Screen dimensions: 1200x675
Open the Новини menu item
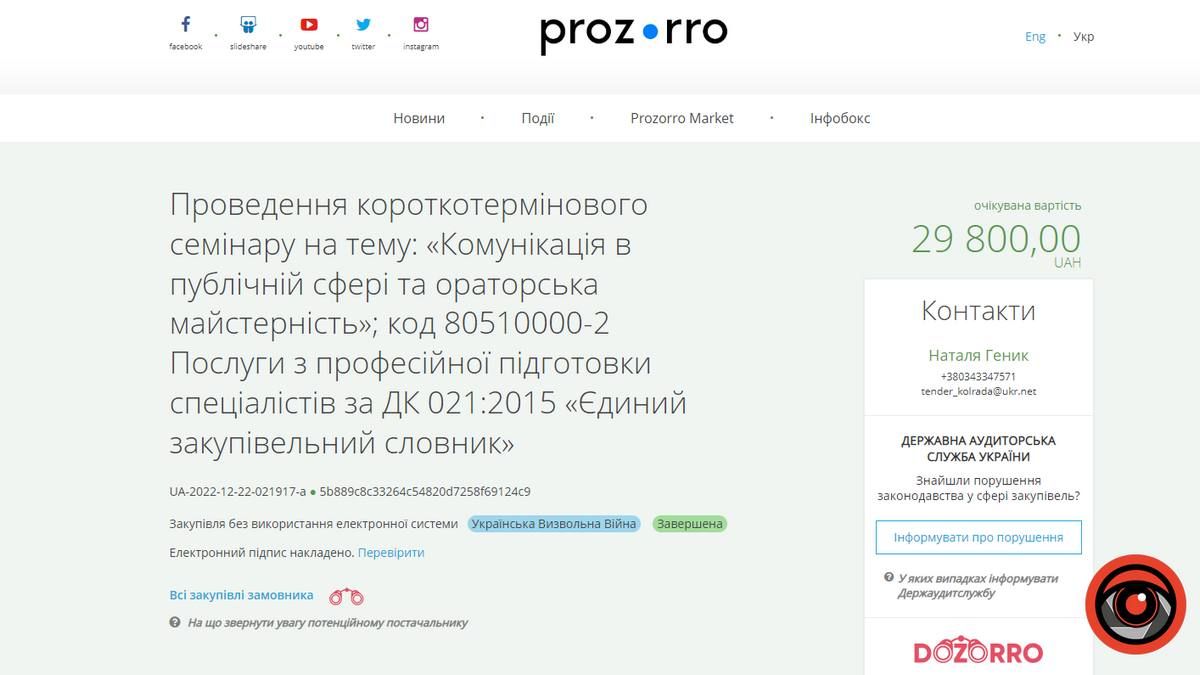point(417,117)
